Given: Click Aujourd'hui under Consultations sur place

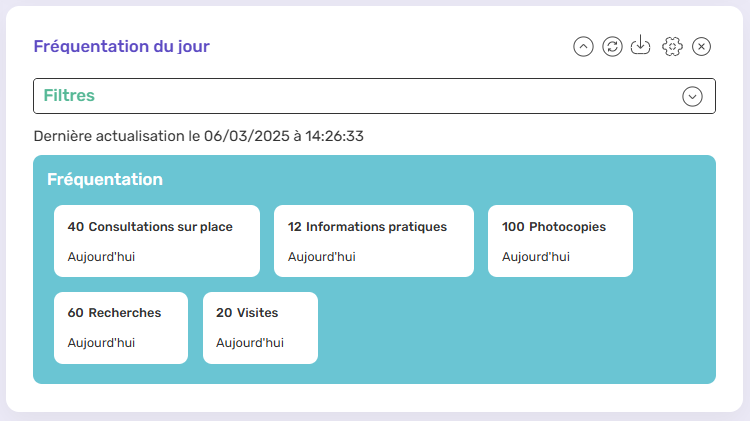Looking at the screenshot, I should click(x=101, y=257).
